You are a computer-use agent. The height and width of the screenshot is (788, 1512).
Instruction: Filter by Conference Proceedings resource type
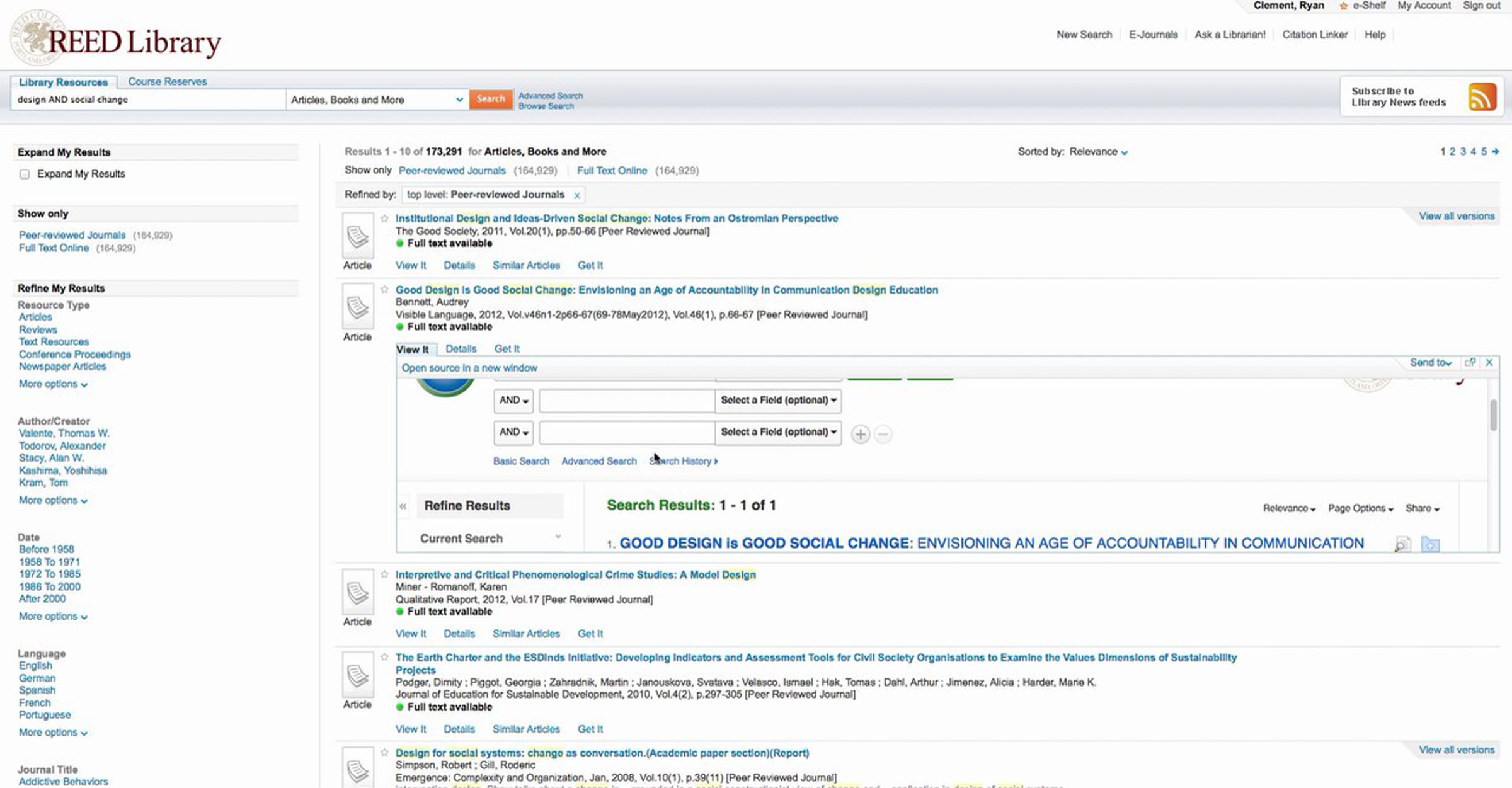[x=75, y=355]
